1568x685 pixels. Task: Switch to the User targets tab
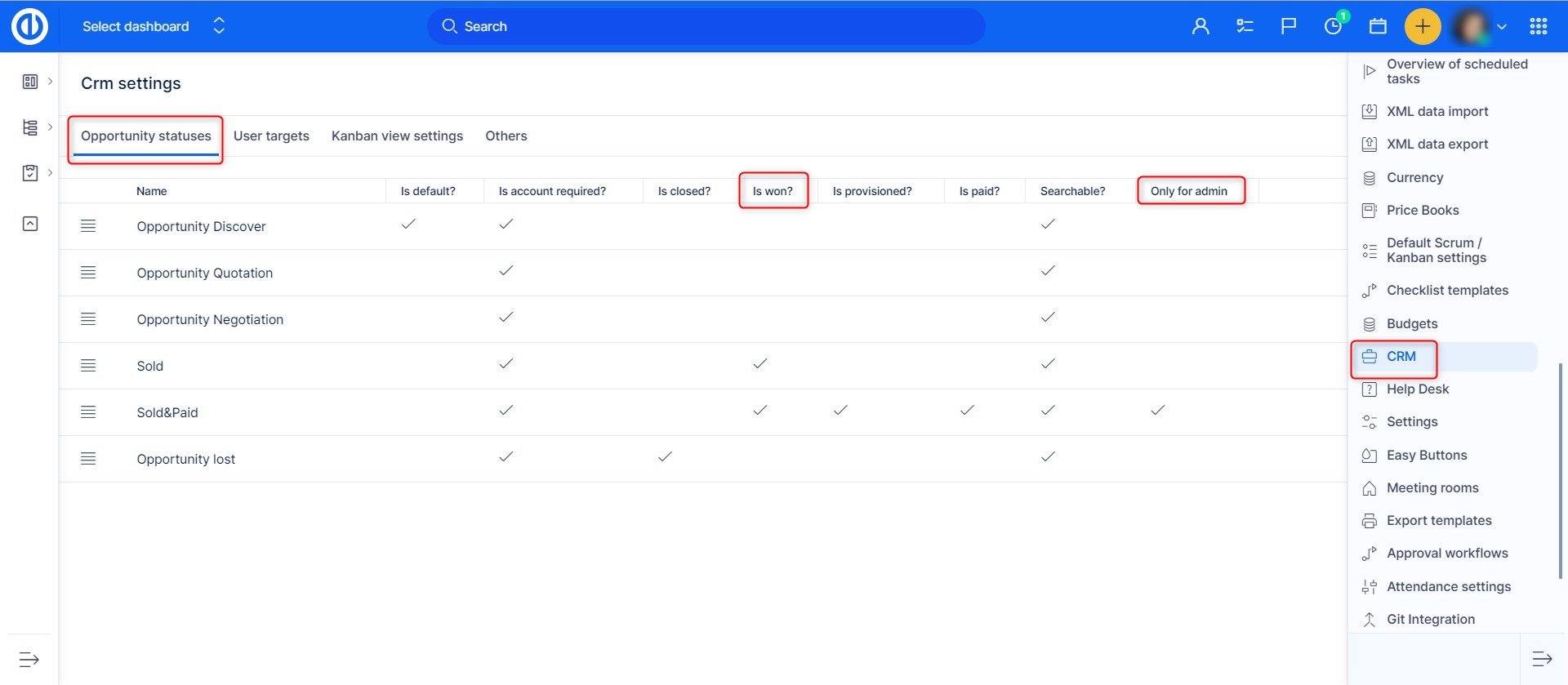[271, 136]
